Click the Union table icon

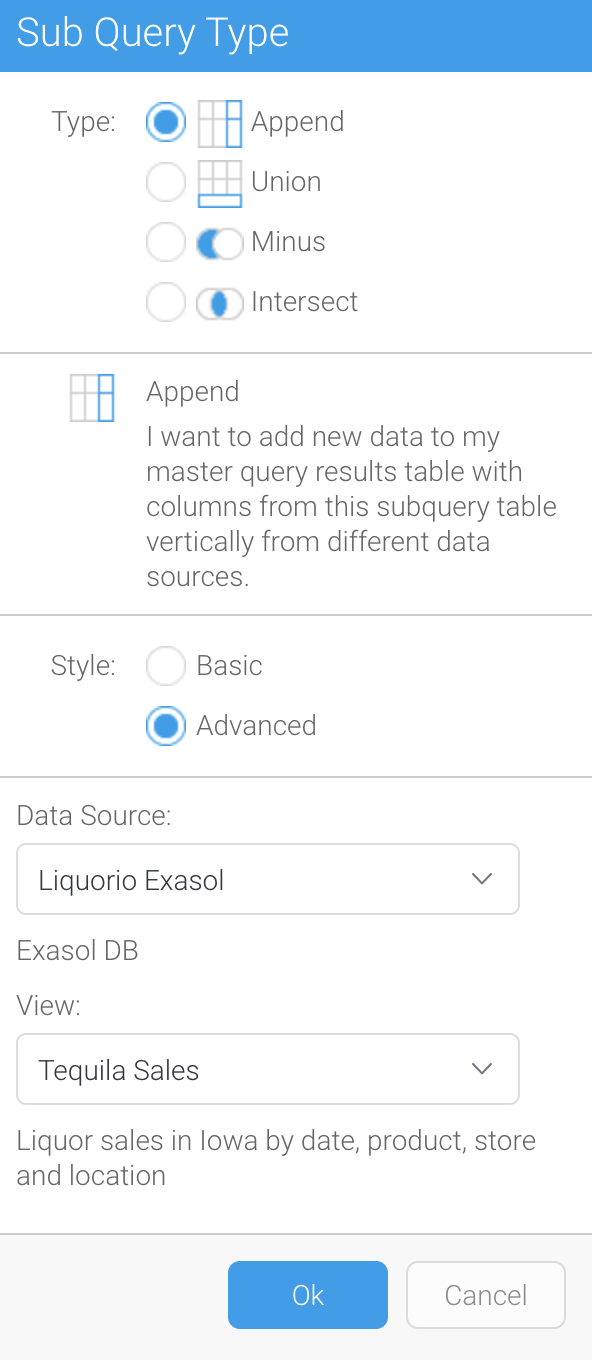click(220, 183)
